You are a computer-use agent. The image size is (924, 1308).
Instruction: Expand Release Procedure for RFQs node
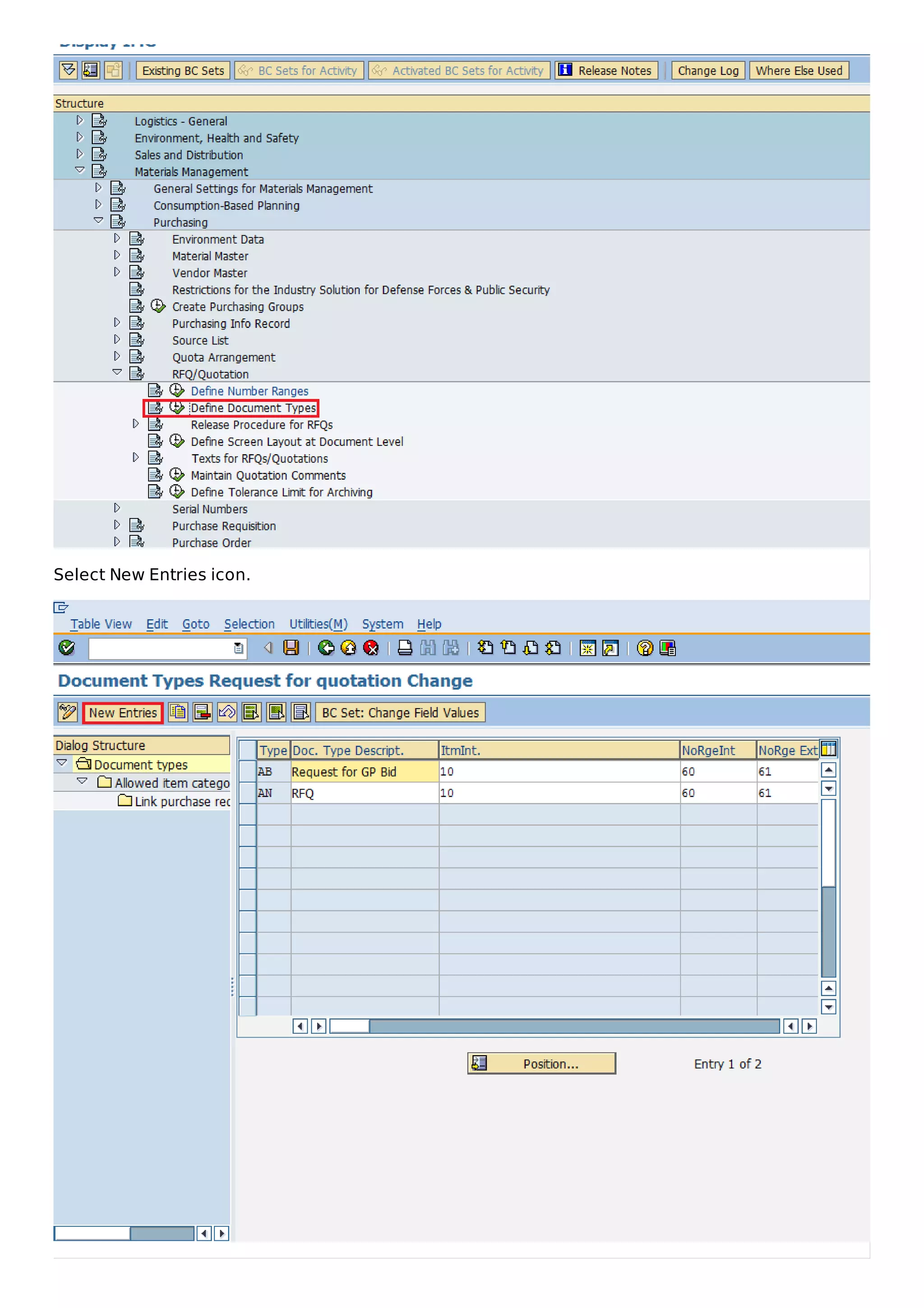(x=135, y=424)
